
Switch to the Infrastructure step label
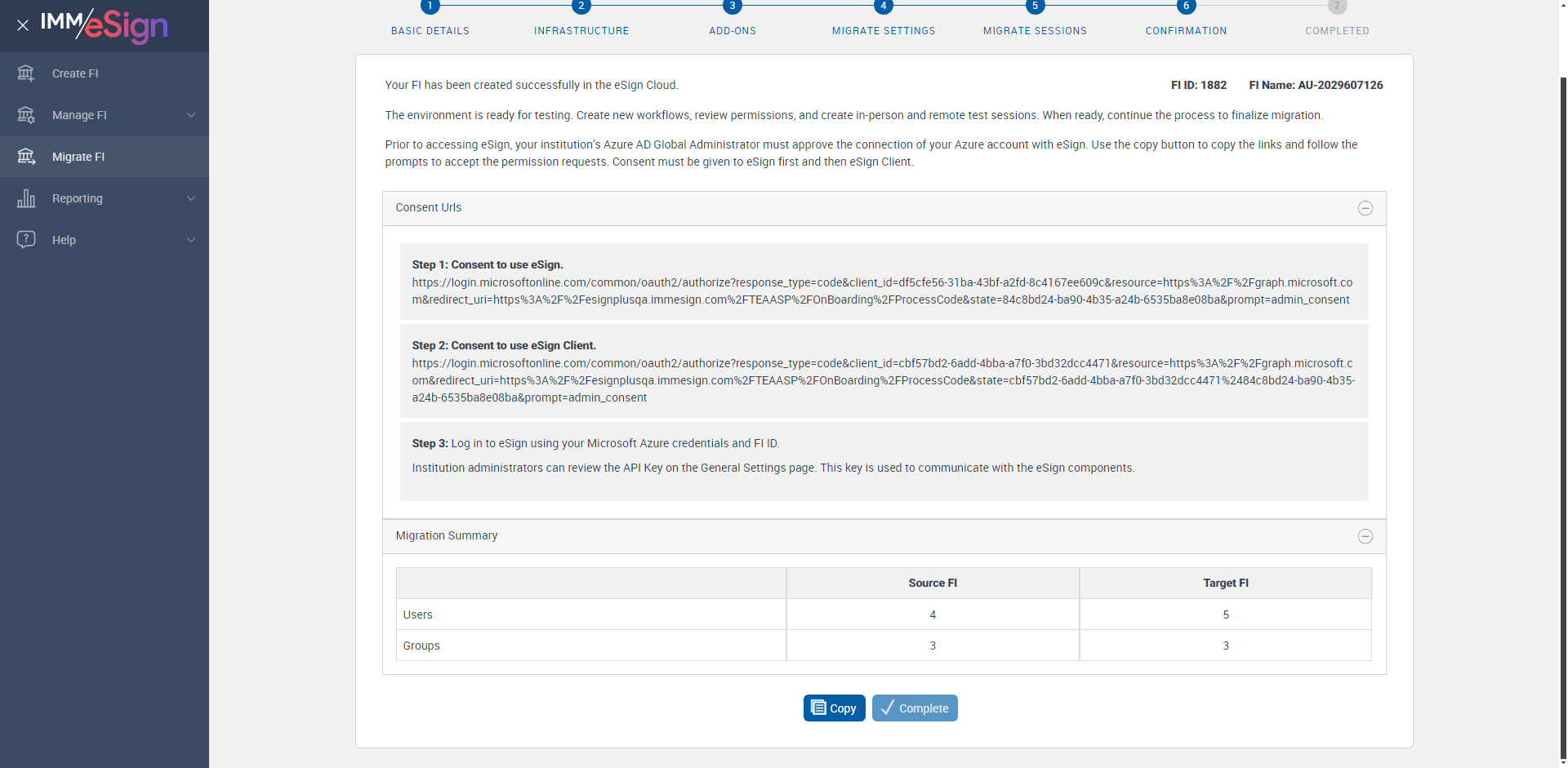[x=581, y=31]
